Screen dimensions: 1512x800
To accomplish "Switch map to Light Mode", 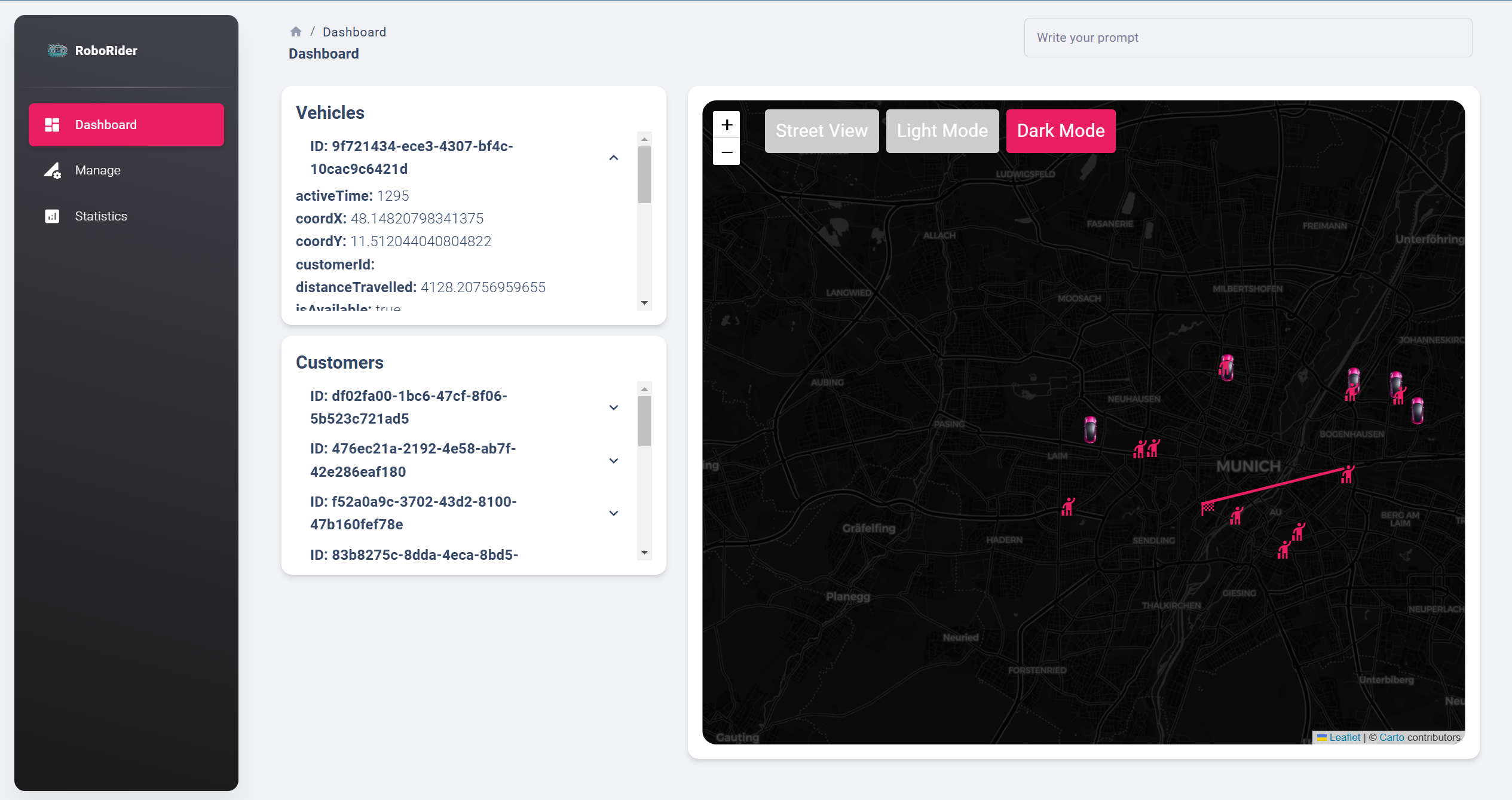I will pyautogui.click(x=942, y=131).
